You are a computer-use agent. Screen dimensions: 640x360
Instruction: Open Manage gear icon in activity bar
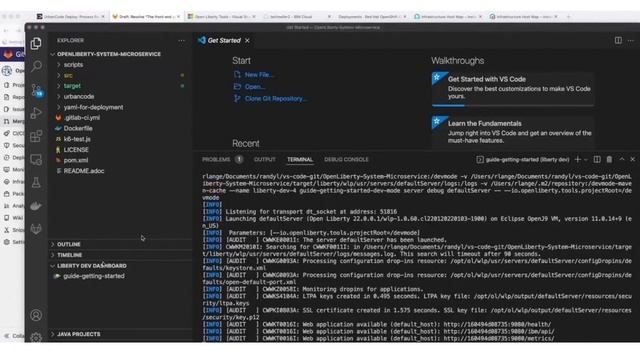[x=36, y=337]
